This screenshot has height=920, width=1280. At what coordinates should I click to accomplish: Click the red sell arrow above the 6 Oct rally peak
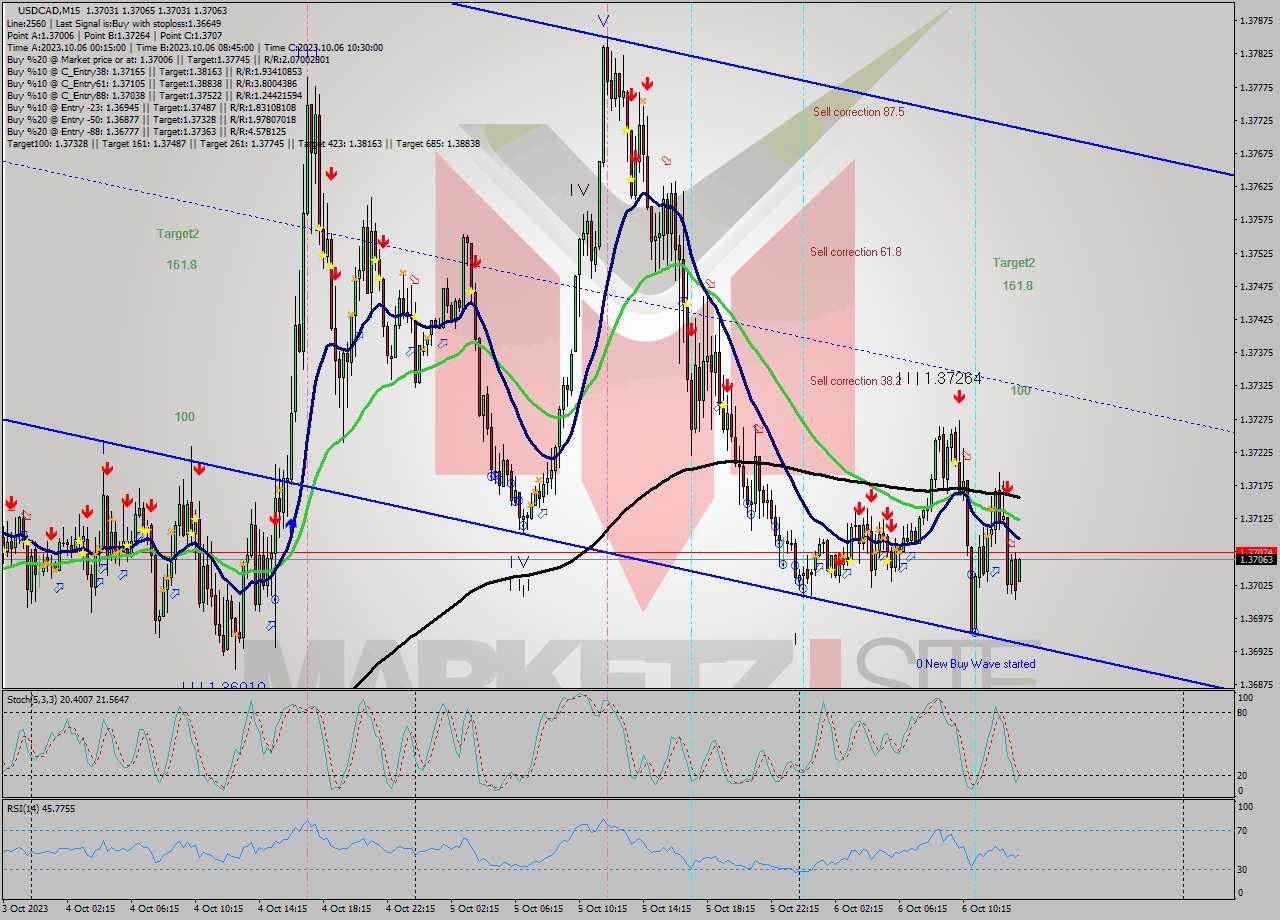coord(1007,487)
